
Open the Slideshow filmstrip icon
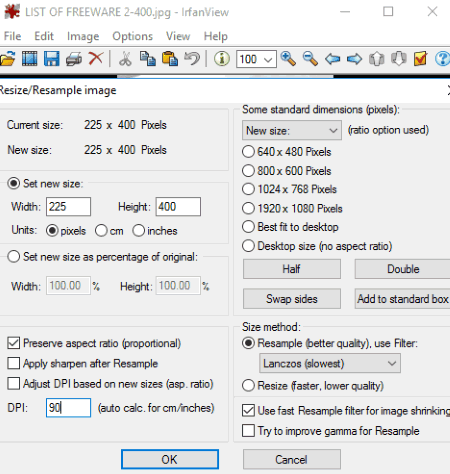pyautogui.click(x=30, y=59)
